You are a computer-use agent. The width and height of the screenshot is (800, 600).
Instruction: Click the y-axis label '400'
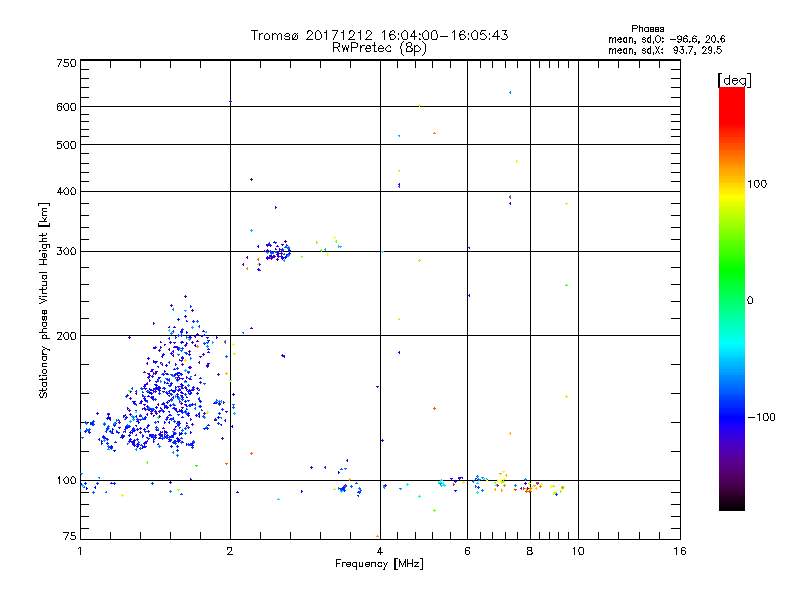point(66,191)
